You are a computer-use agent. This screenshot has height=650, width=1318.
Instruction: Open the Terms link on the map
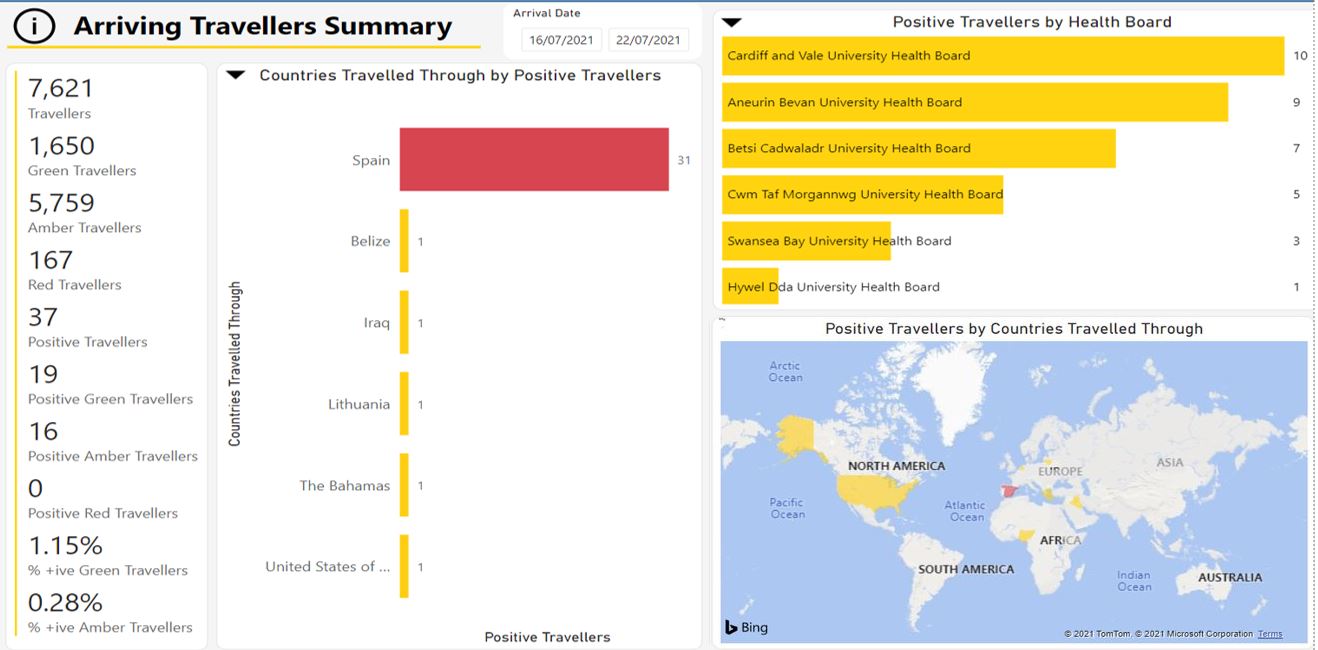click(1269, 634)
